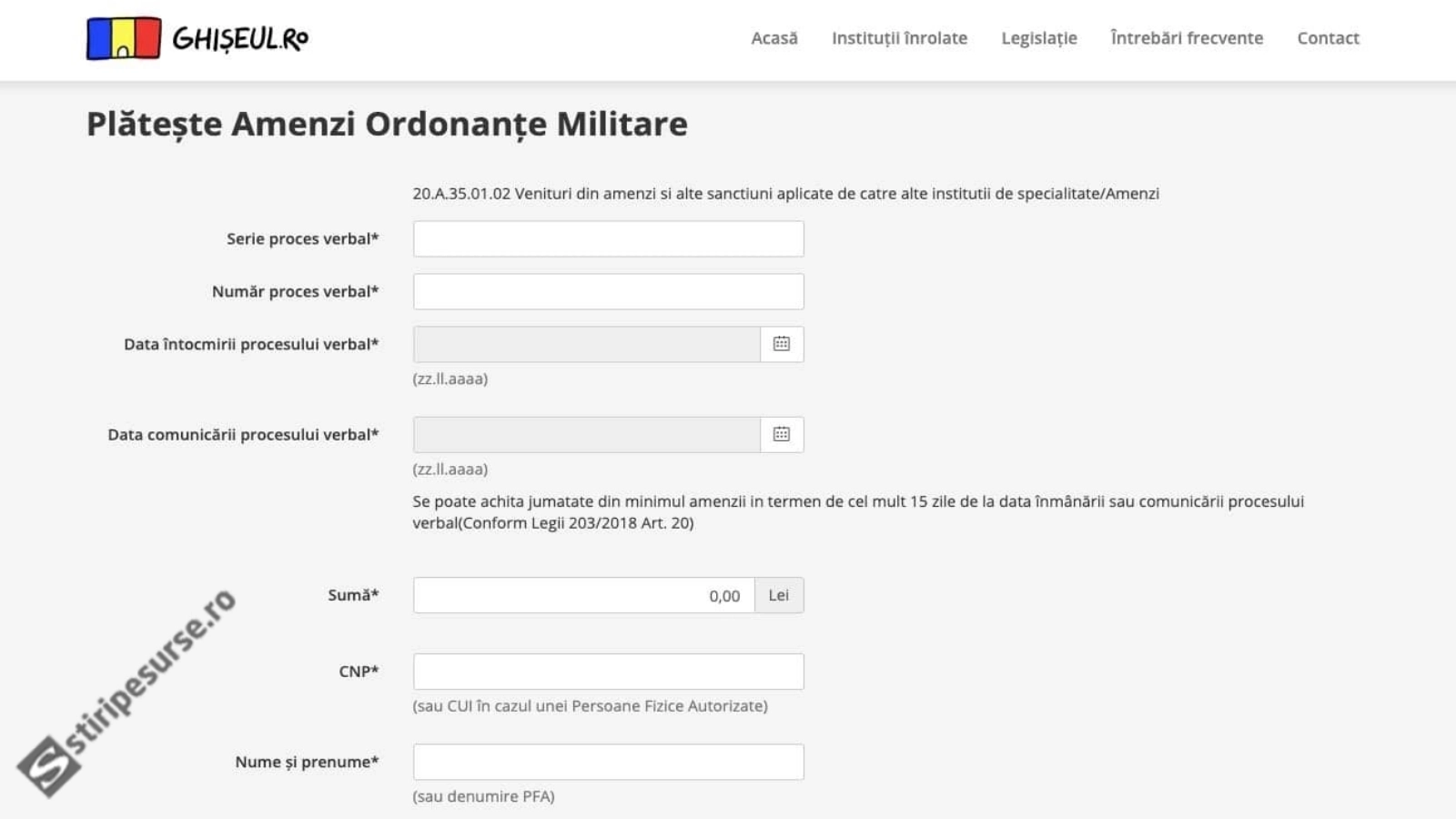Click the Lei currency addon
The width and height of the screenshot is (1456, 819).
click(x=779, y=595)
